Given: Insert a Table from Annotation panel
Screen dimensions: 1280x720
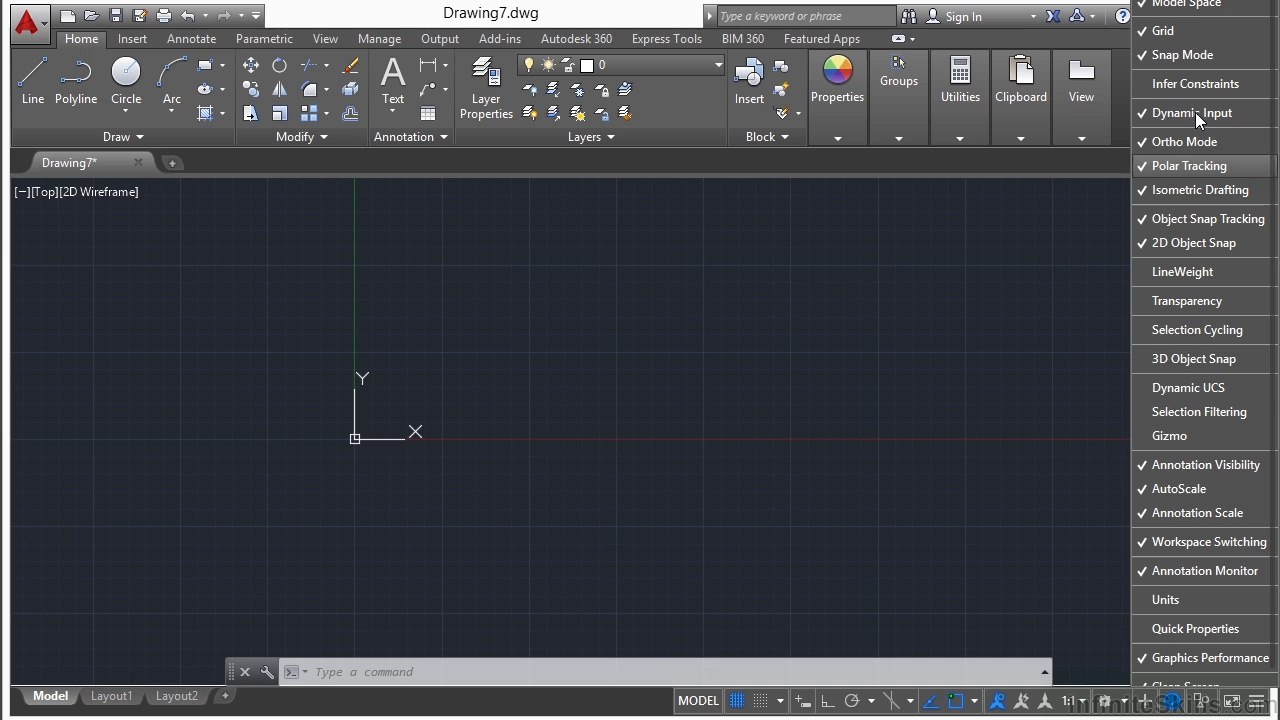Looking at the screenshot, I should [x=428, y=114].
